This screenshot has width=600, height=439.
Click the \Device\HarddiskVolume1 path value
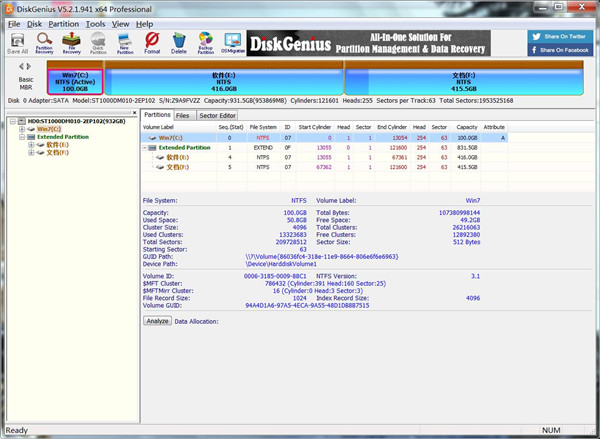[x=281, y=264]
